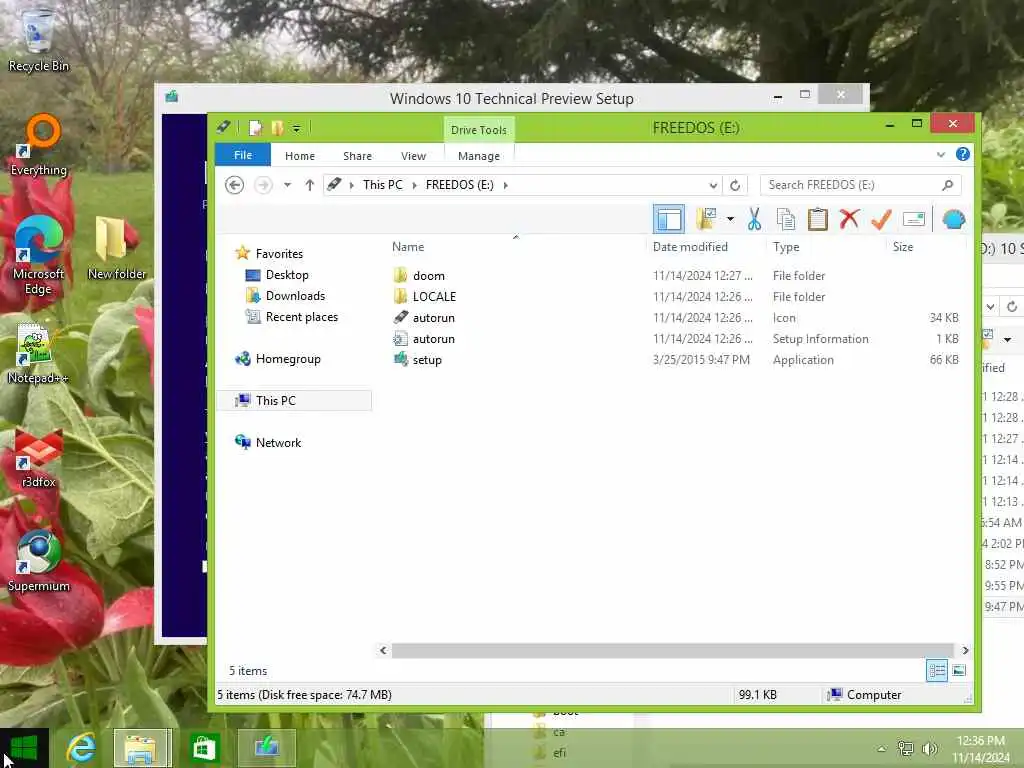Switch to the Share ribbon tab
Screen dimensions: 1024x768
(357, 156)
